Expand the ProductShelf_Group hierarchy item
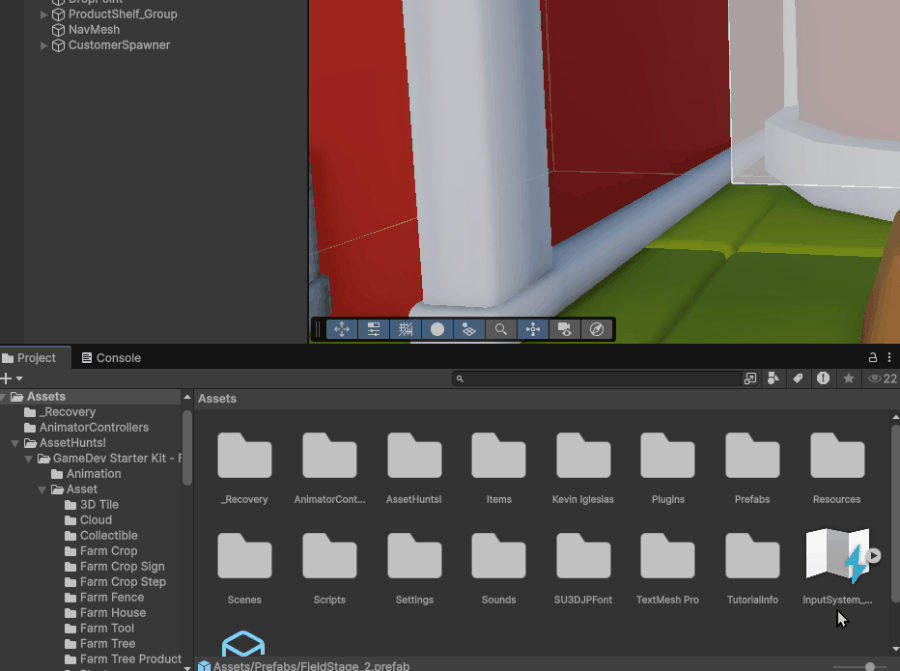The width and height of the screenshot is (900, 671). (x=44, y=15)
